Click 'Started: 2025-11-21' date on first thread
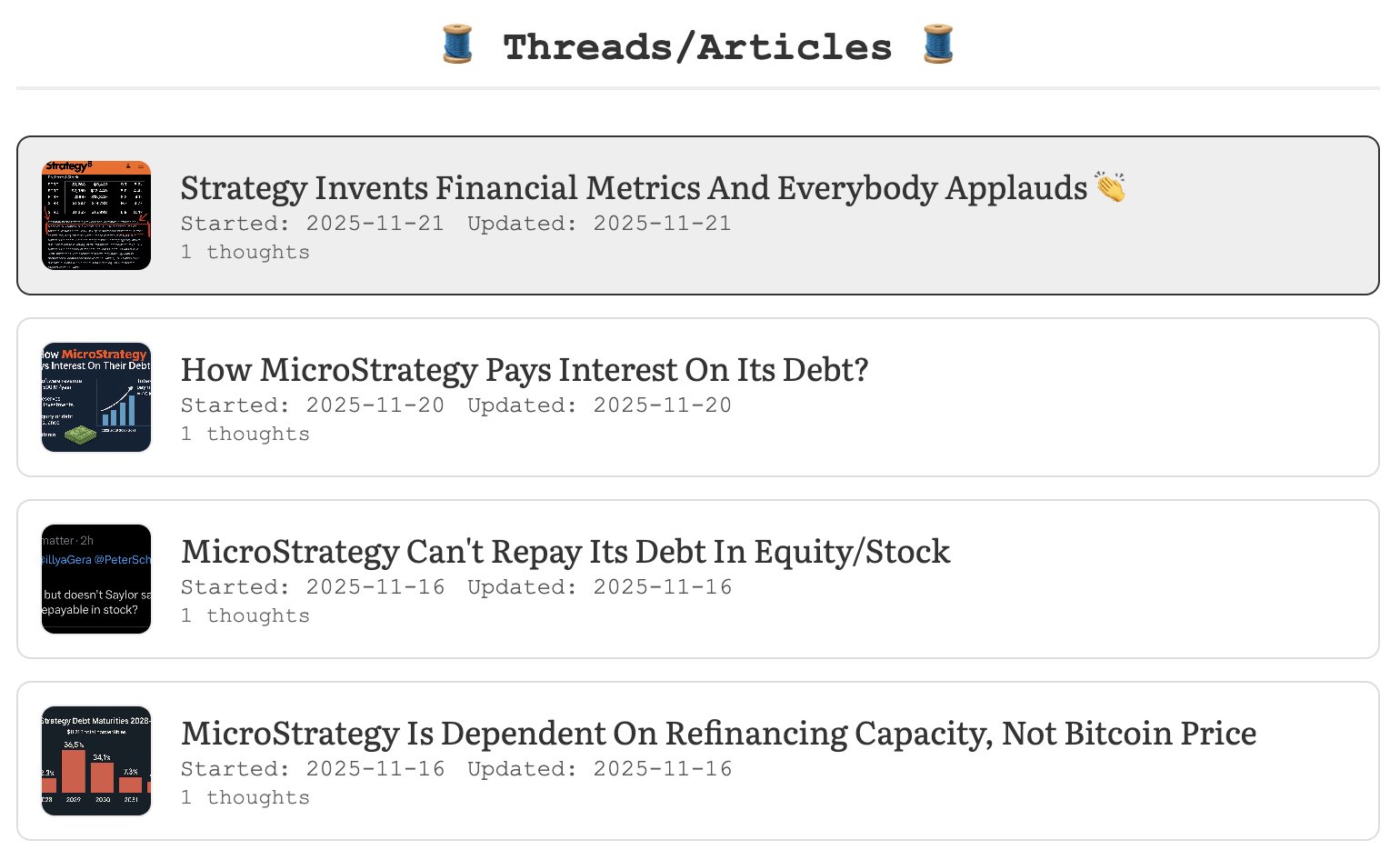This screenshot has height=860, width=1400. [x=312, y=224]
